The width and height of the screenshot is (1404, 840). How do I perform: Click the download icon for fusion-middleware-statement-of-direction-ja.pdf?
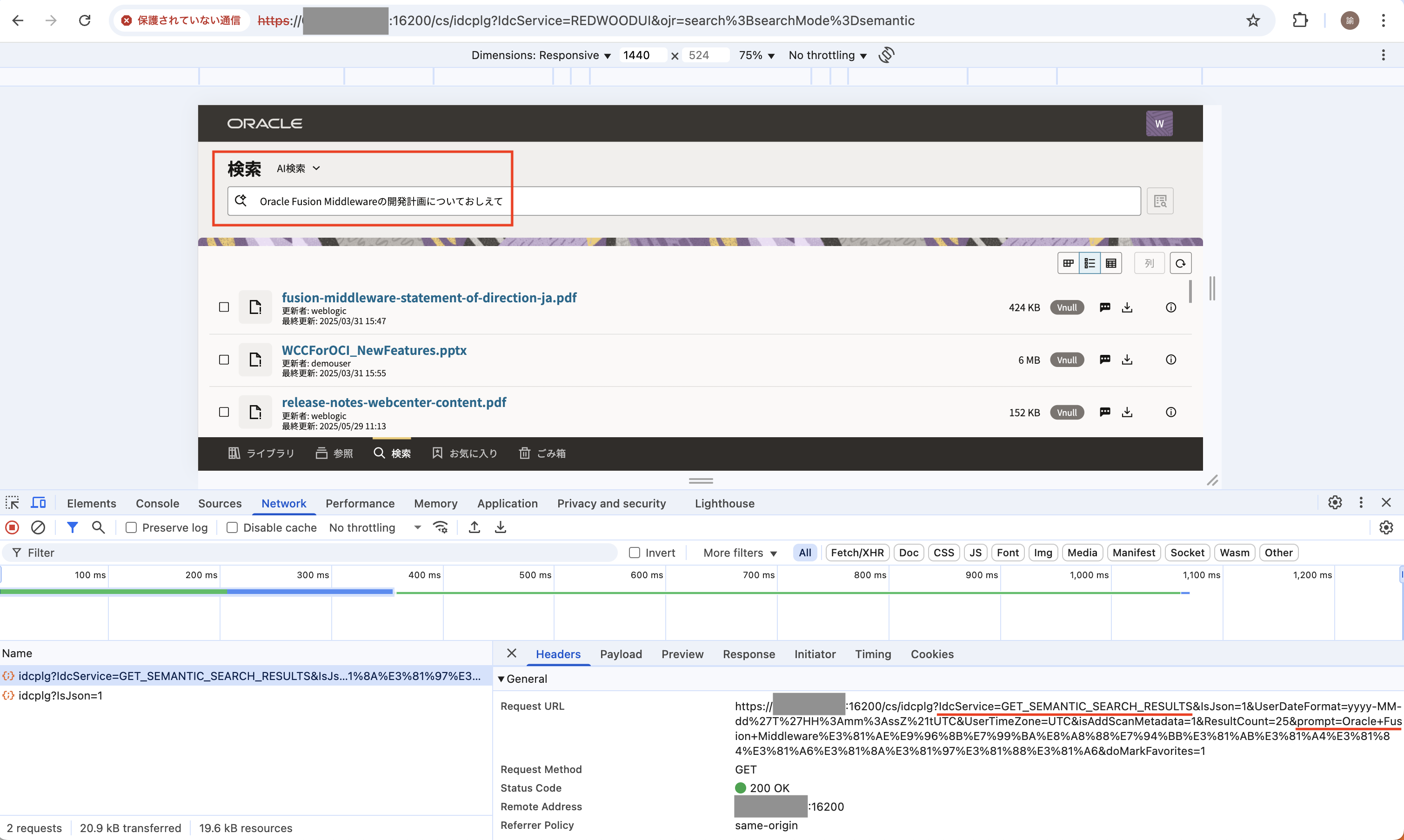[1127, 307]
